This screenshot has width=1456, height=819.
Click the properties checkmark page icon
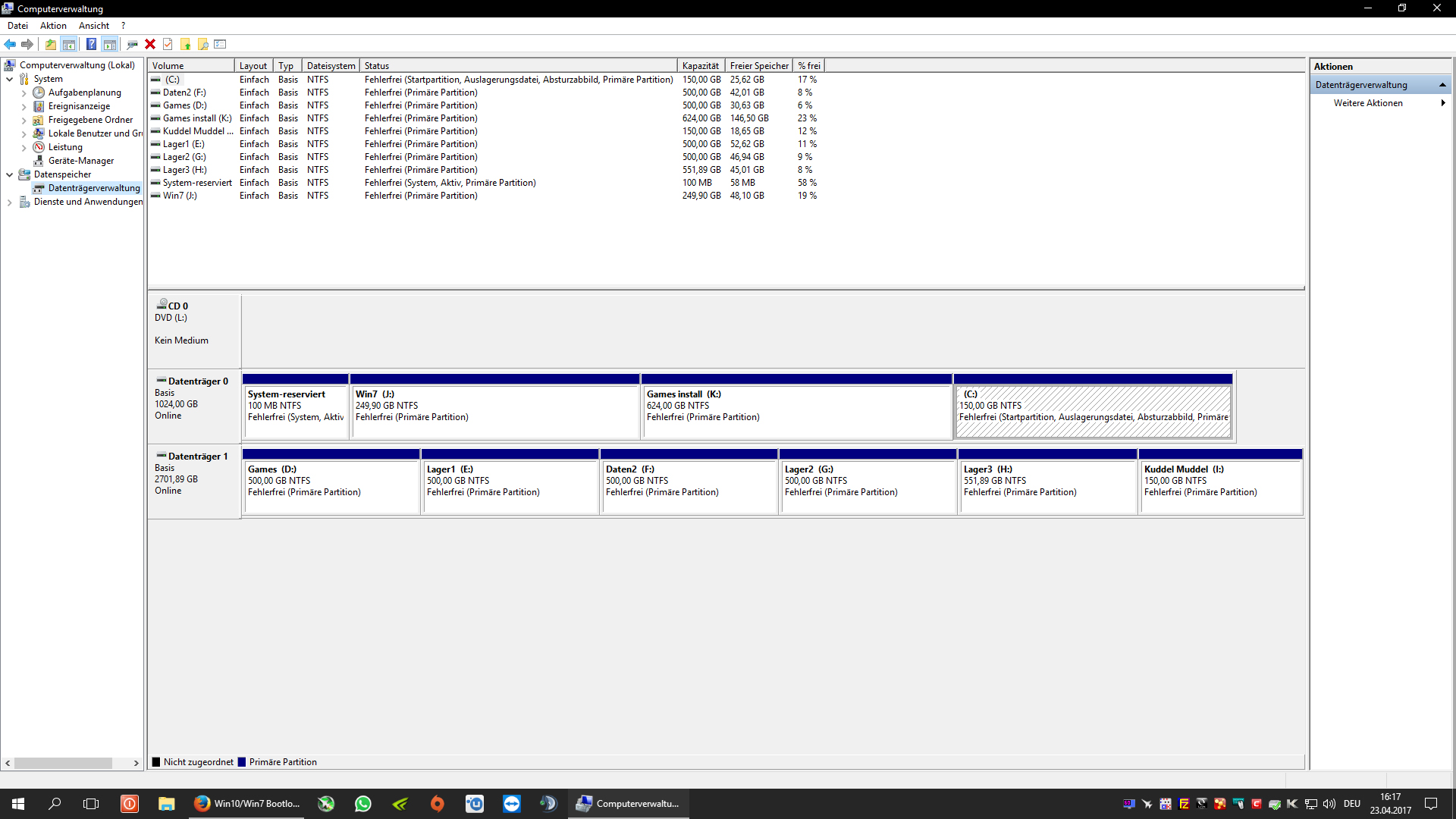[168, 44]
